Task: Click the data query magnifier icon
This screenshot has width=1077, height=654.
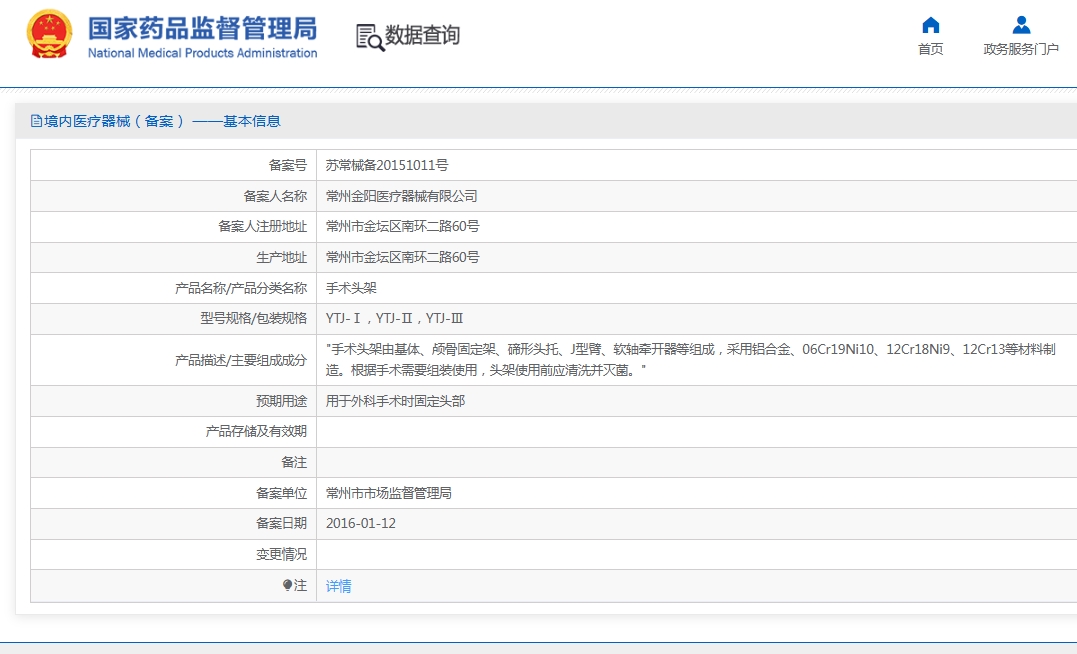Action: [x=370, y=37]
